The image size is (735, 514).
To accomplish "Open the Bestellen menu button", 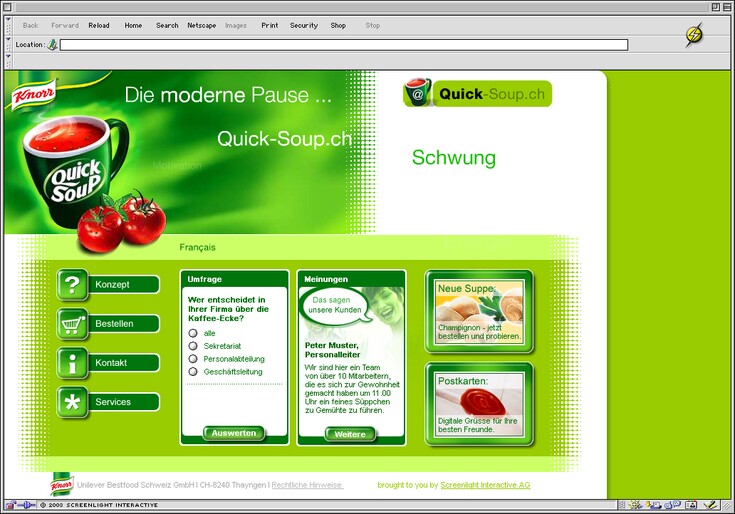I will pos(124,324).
